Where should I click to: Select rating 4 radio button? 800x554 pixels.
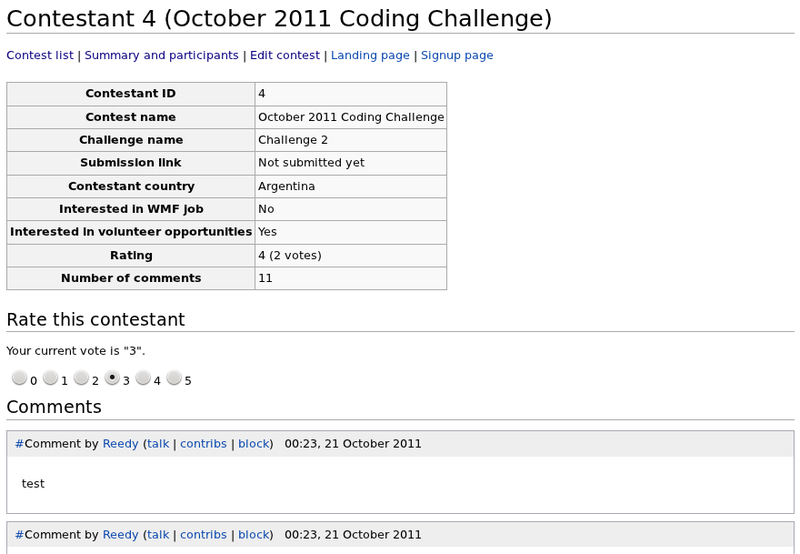(x=143, y=378)
